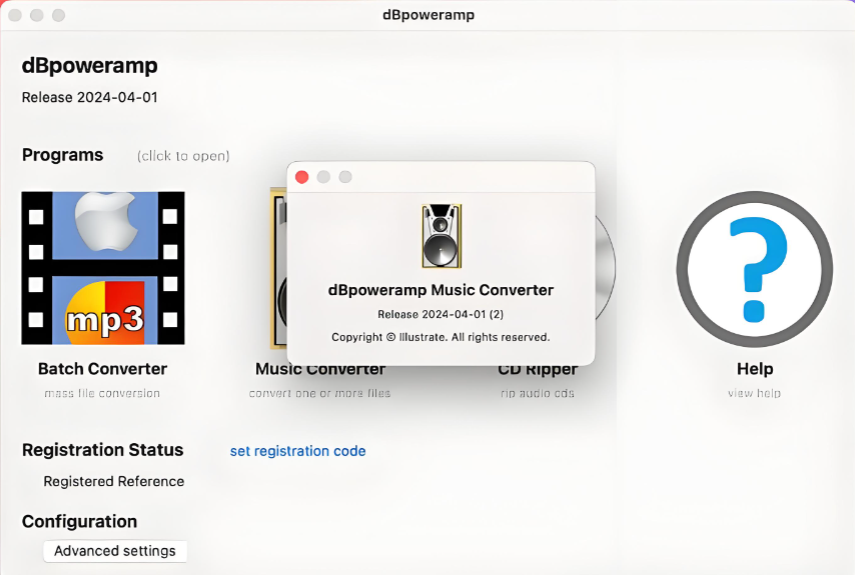Click the 'rip audio cds' caption

(x=538, y=393)
